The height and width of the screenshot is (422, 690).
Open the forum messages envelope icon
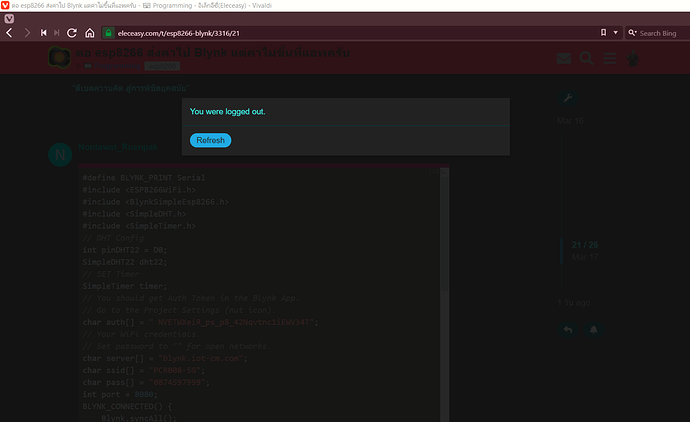(x=564, y=58)
